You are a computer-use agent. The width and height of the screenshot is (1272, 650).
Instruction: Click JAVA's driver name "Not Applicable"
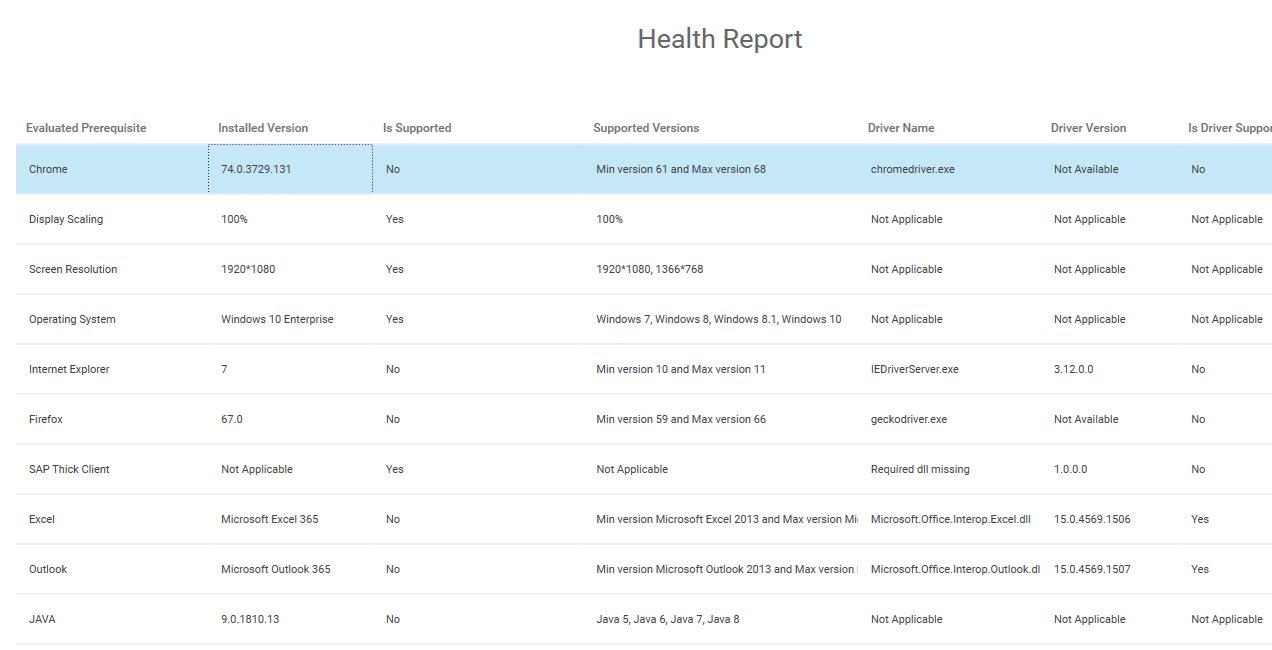tap(907, 619)
